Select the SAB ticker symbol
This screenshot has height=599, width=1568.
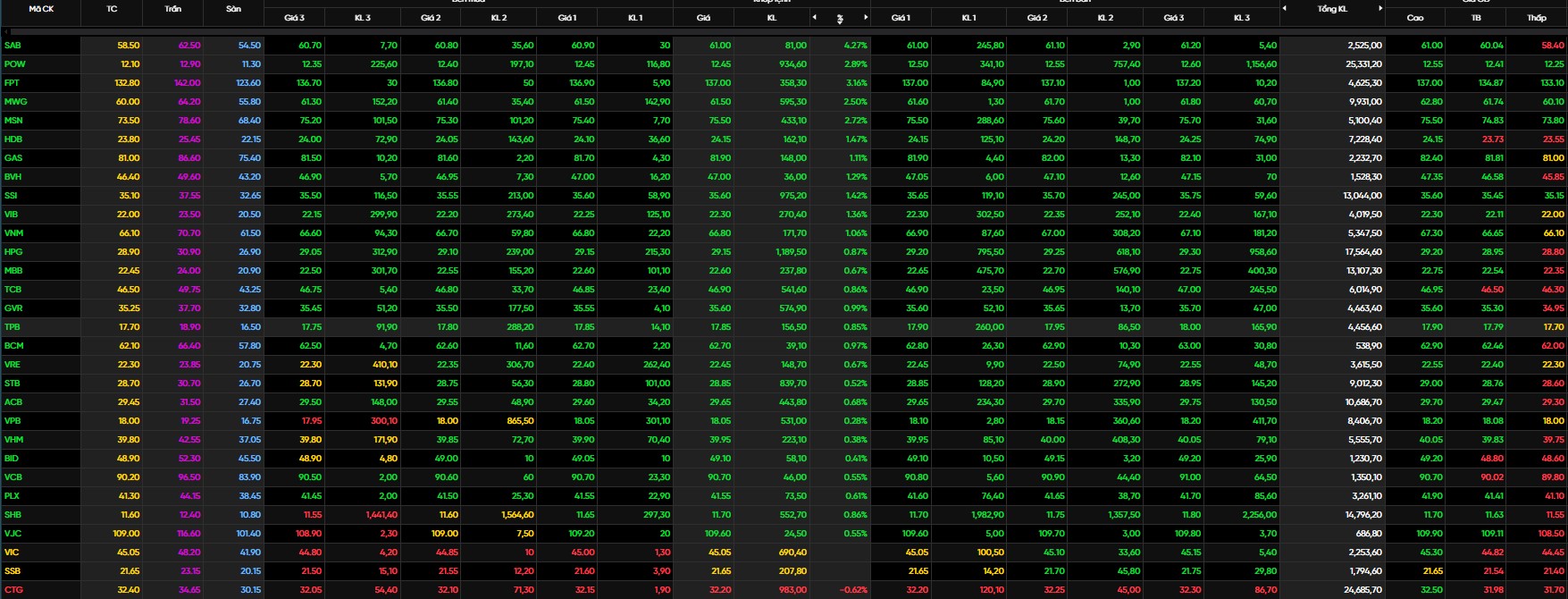(13, 45)
